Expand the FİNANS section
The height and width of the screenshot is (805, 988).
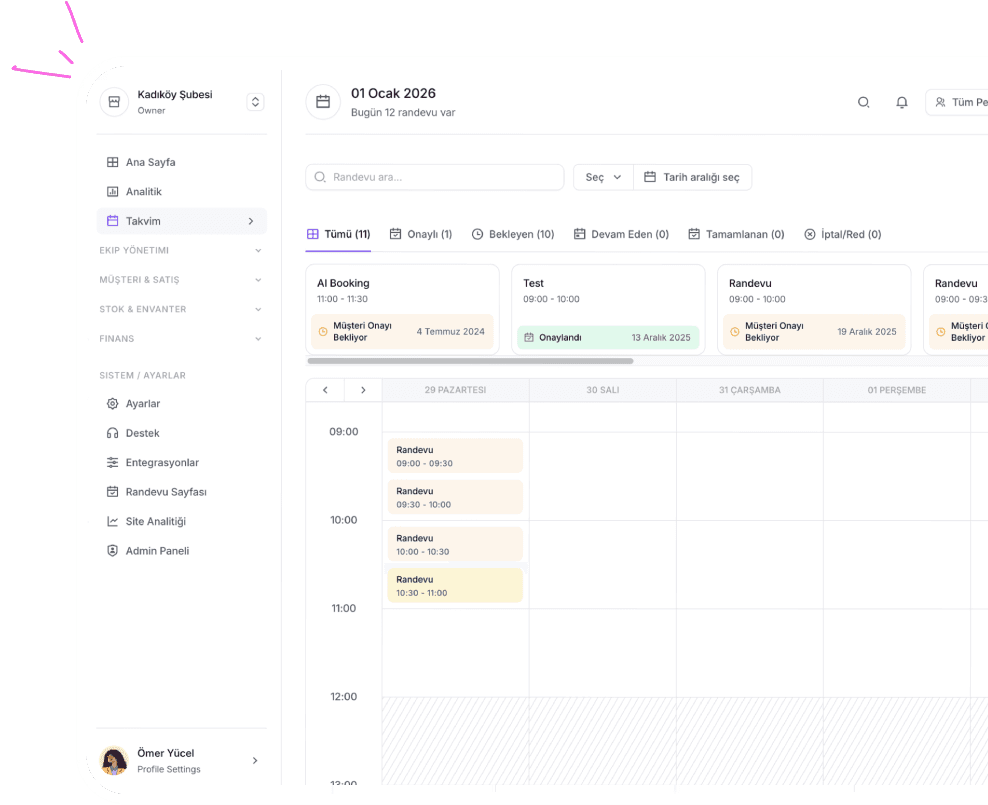click(180, 339)
